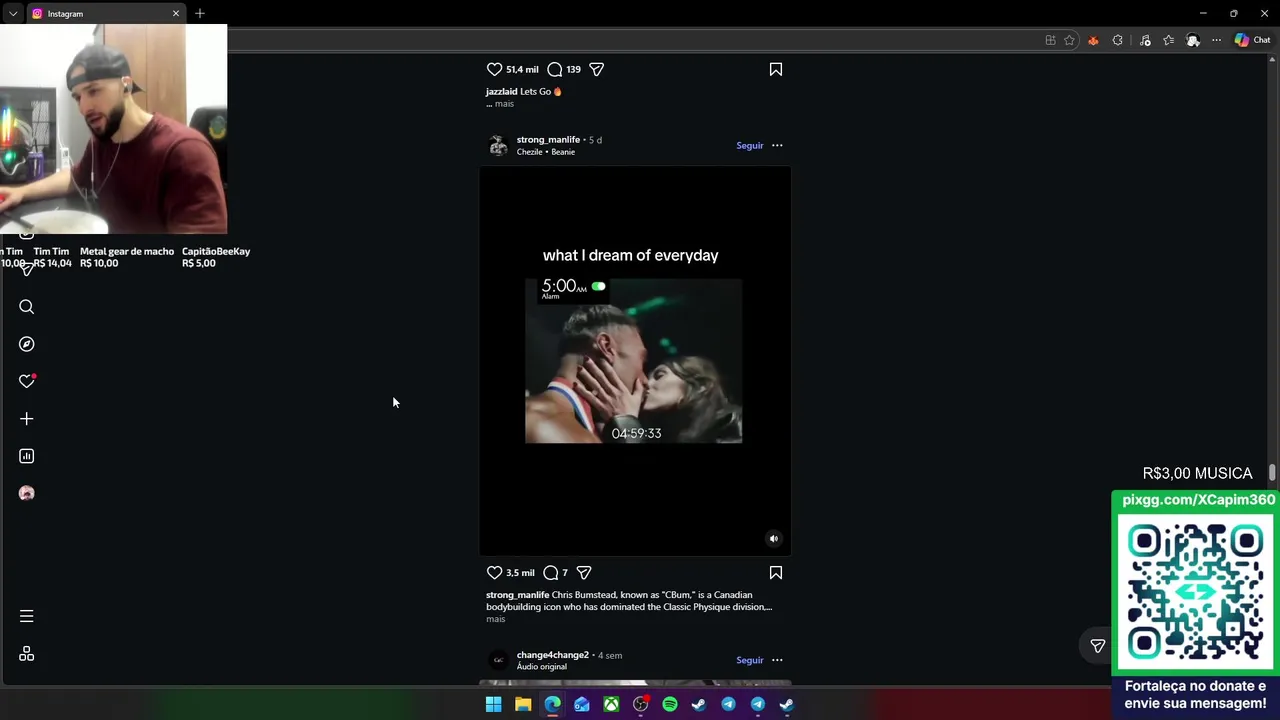Open Outlook from the taskbar
Screen dimensions: 1280x720
pyautogui.click(x=582, y=705)
